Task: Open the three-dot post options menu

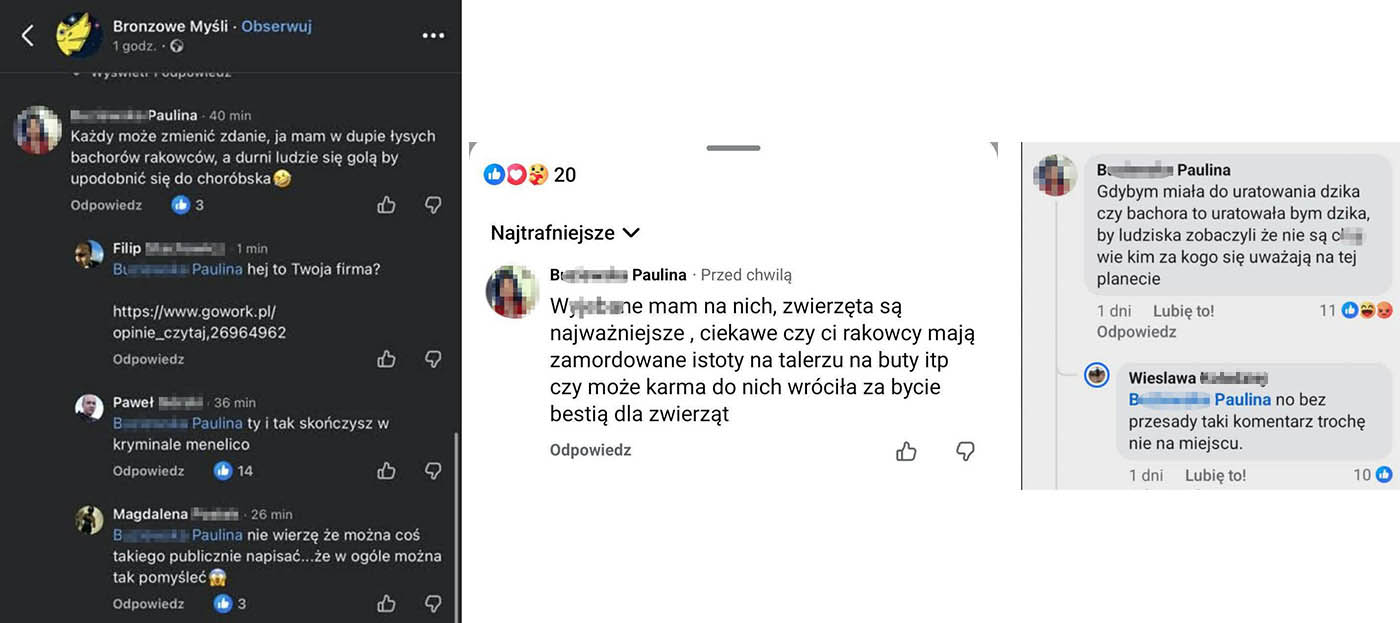Action: 432,36
